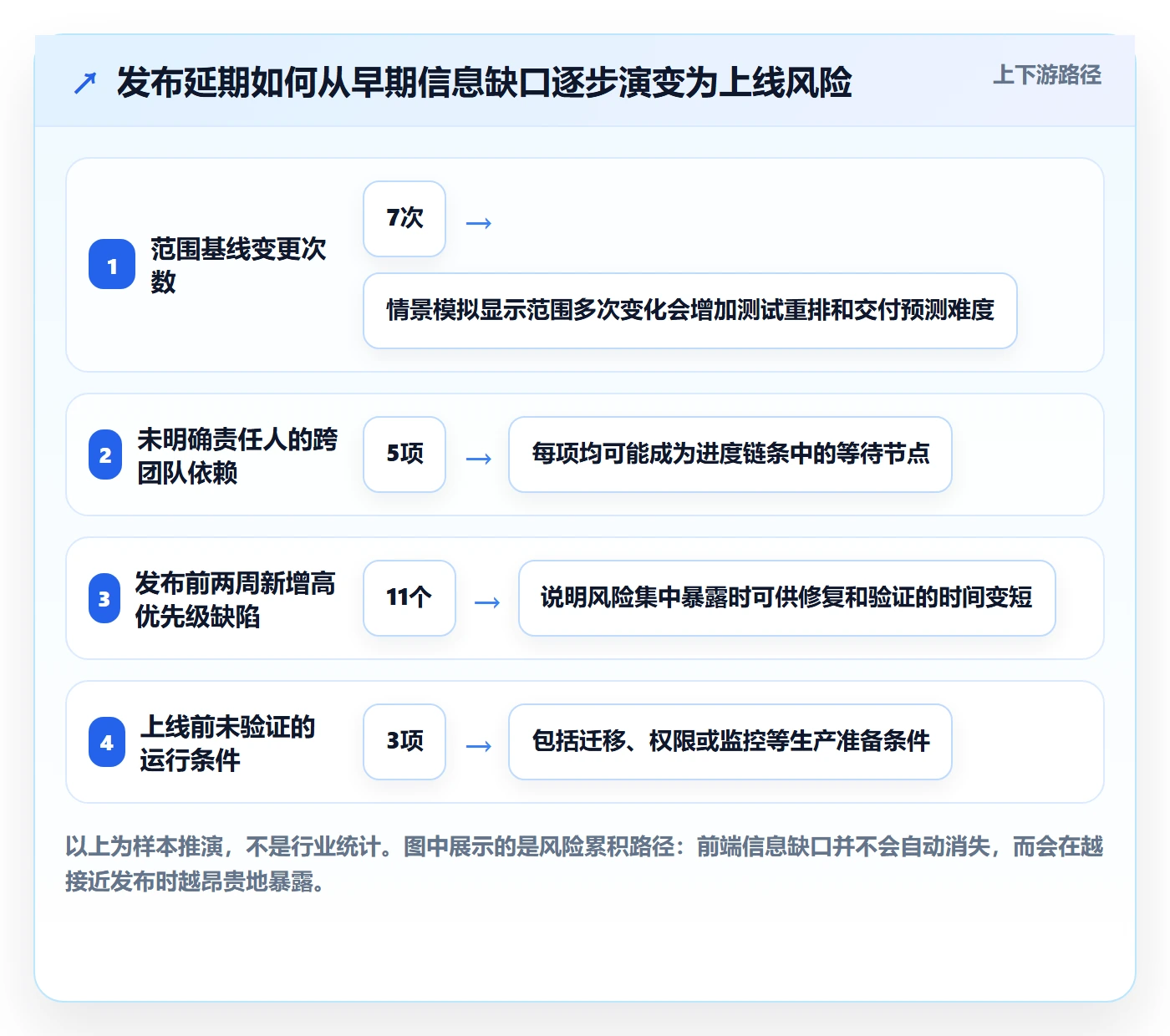Image resolution: width=1170 pixels, height=1036 pixels.
Task: Click the title 发布延期如何从早期信息缺口逐步演变为上线风险
Action: pos(484,83)
